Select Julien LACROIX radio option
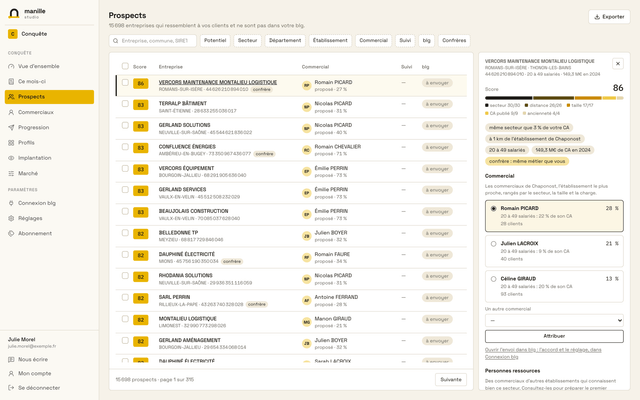640x400 pixels. [x=493, y=244]
